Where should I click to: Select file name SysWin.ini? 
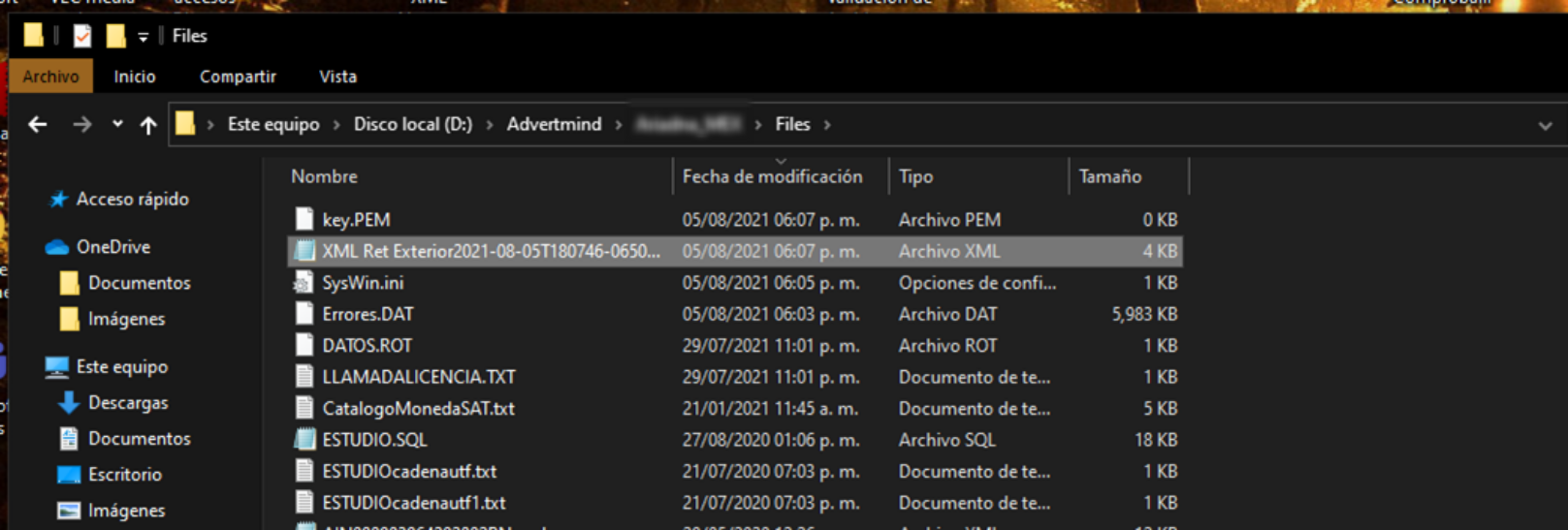tap(363, 283)
